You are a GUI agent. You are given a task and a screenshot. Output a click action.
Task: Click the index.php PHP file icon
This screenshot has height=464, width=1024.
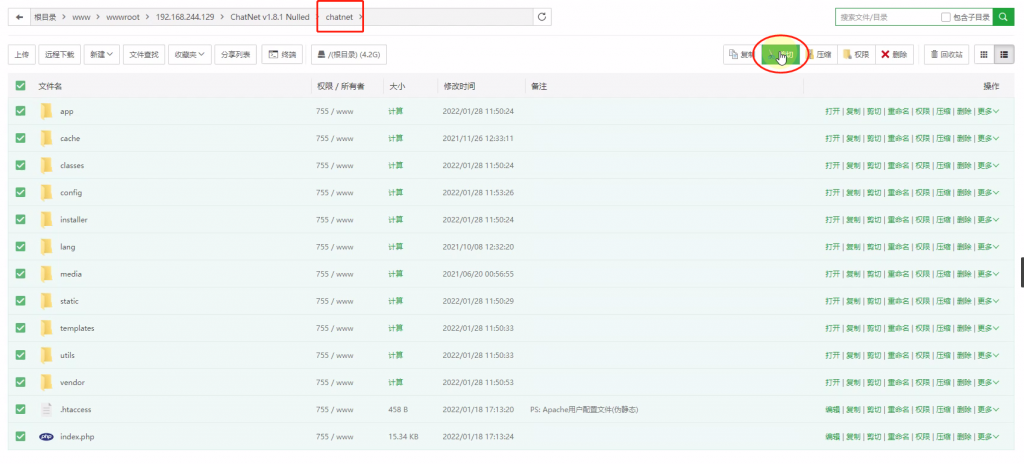pyautogui.click(x=46, y=437)
